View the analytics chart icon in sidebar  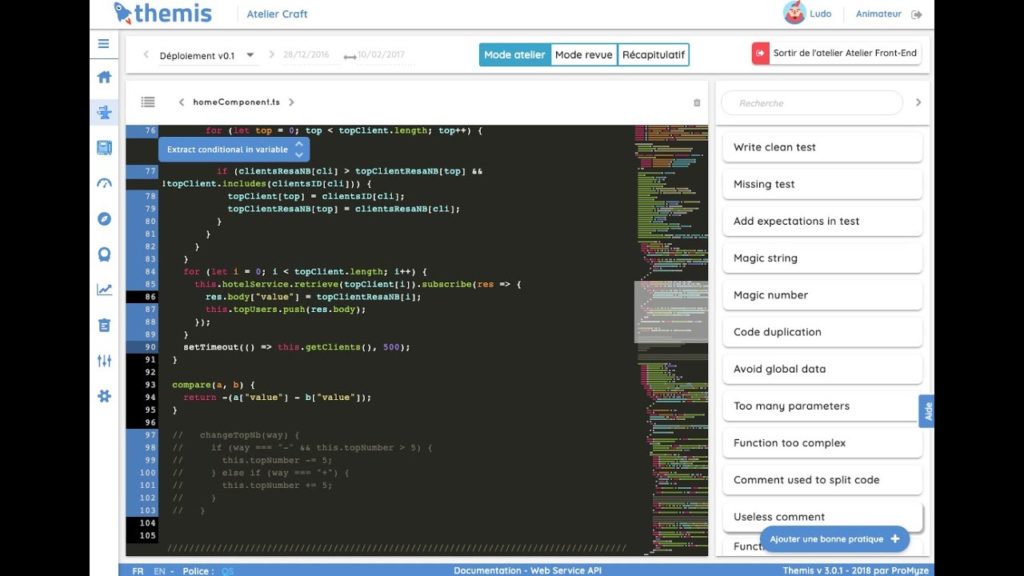104,289
